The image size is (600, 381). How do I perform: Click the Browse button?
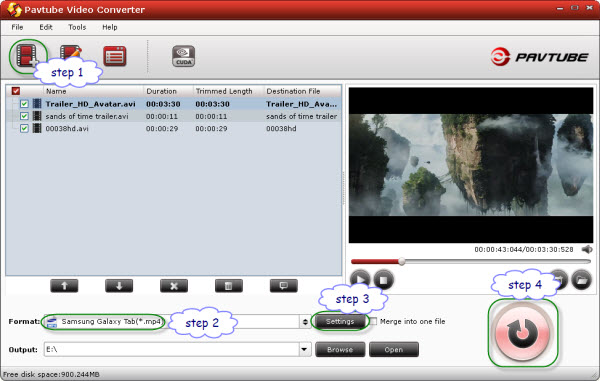click(340, 350)
